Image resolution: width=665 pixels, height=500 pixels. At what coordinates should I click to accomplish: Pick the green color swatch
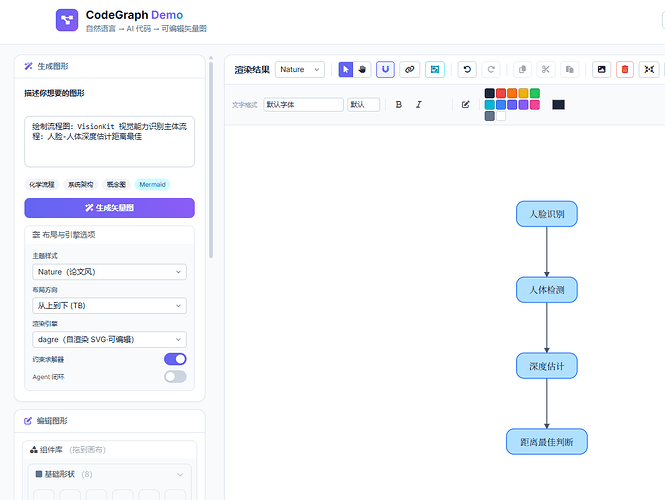535,93
